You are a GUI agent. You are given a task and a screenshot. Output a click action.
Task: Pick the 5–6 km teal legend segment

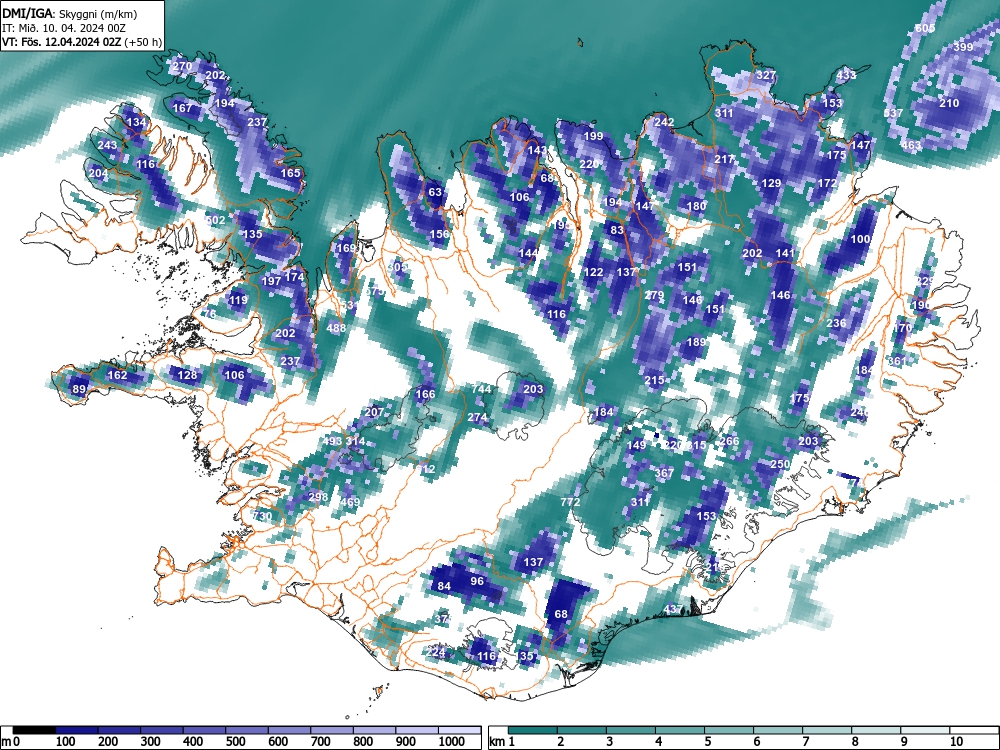tap(729, 730)
